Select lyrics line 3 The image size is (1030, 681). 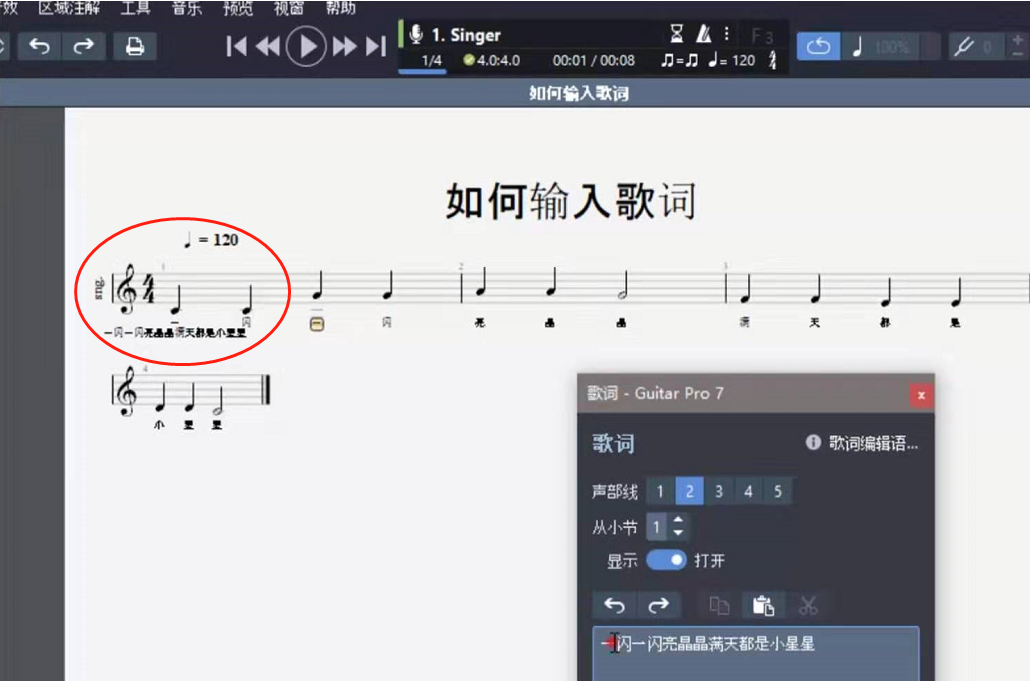point(719,491)
